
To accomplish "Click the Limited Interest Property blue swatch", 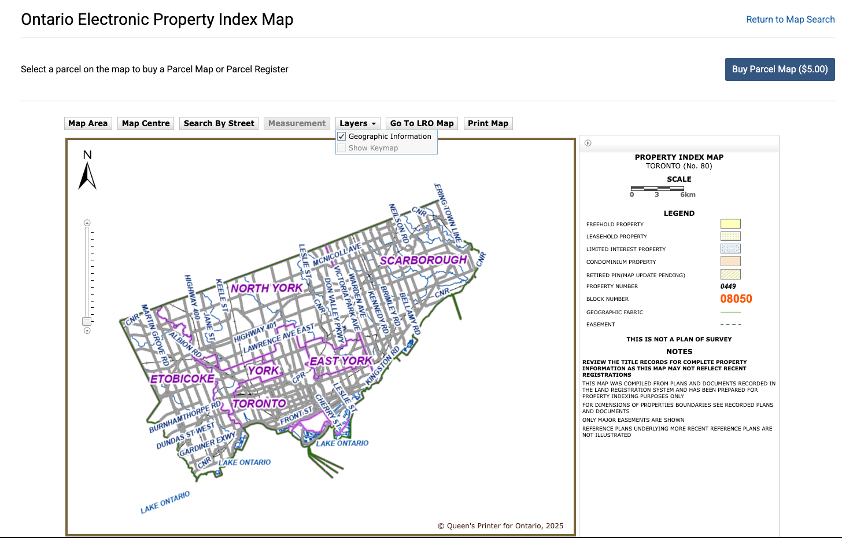I will coord(730,249).
